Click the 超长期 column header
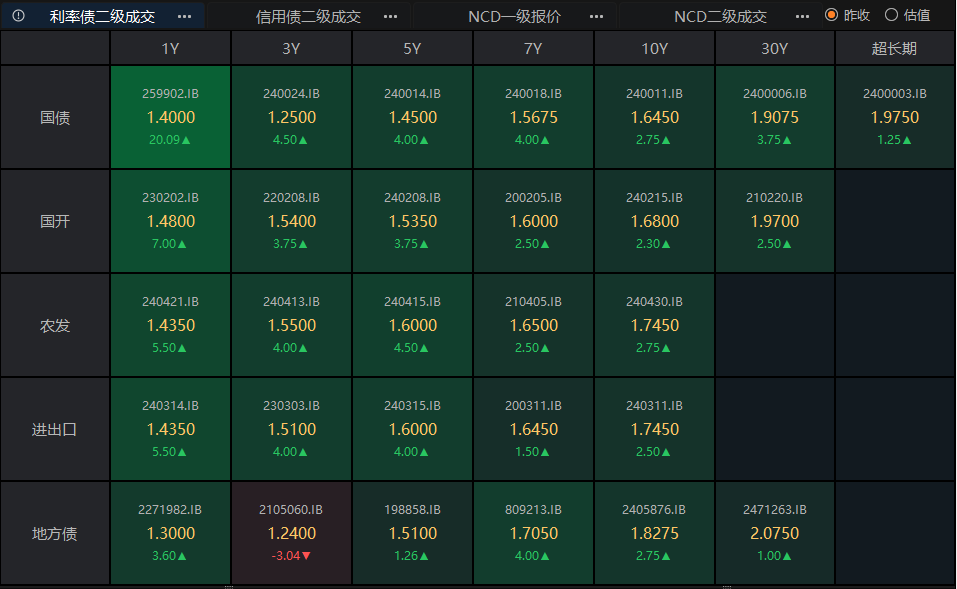Viewport: 957px width, 589px height. pos(894,48)
